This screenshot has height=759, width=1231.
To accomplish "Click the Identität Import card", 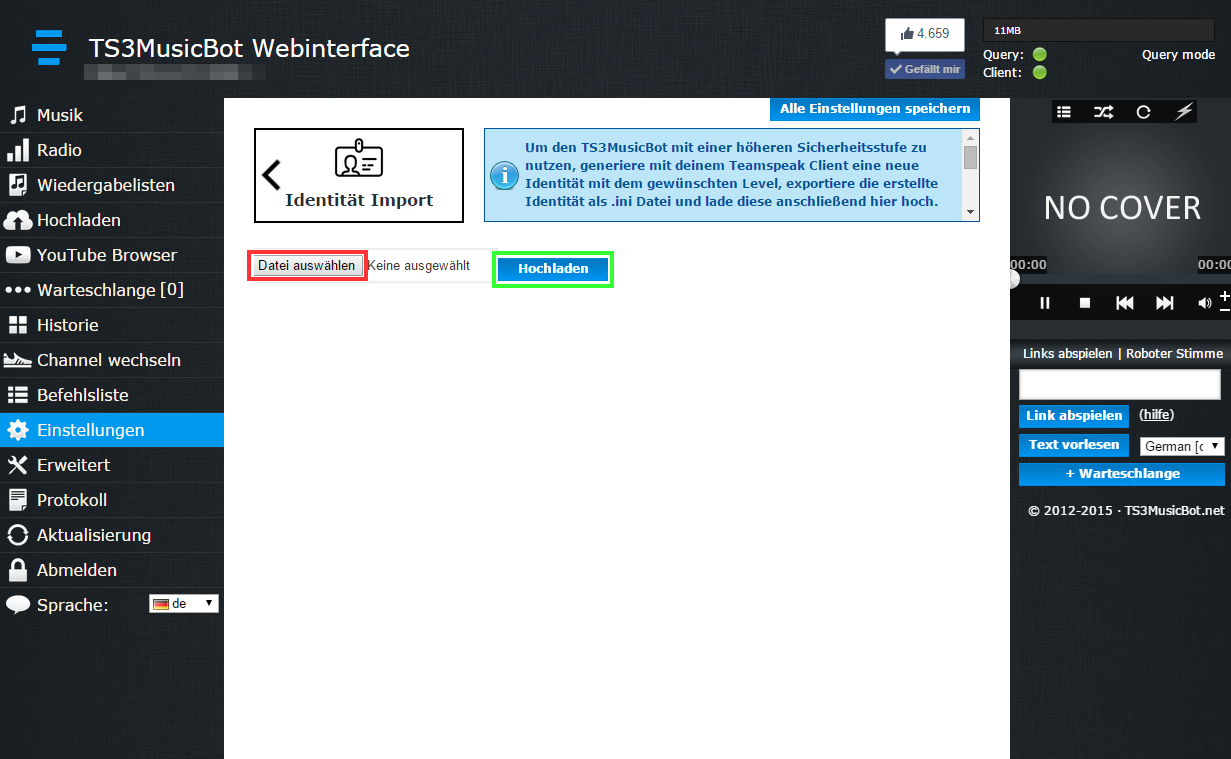I will (x=359, y=176).
